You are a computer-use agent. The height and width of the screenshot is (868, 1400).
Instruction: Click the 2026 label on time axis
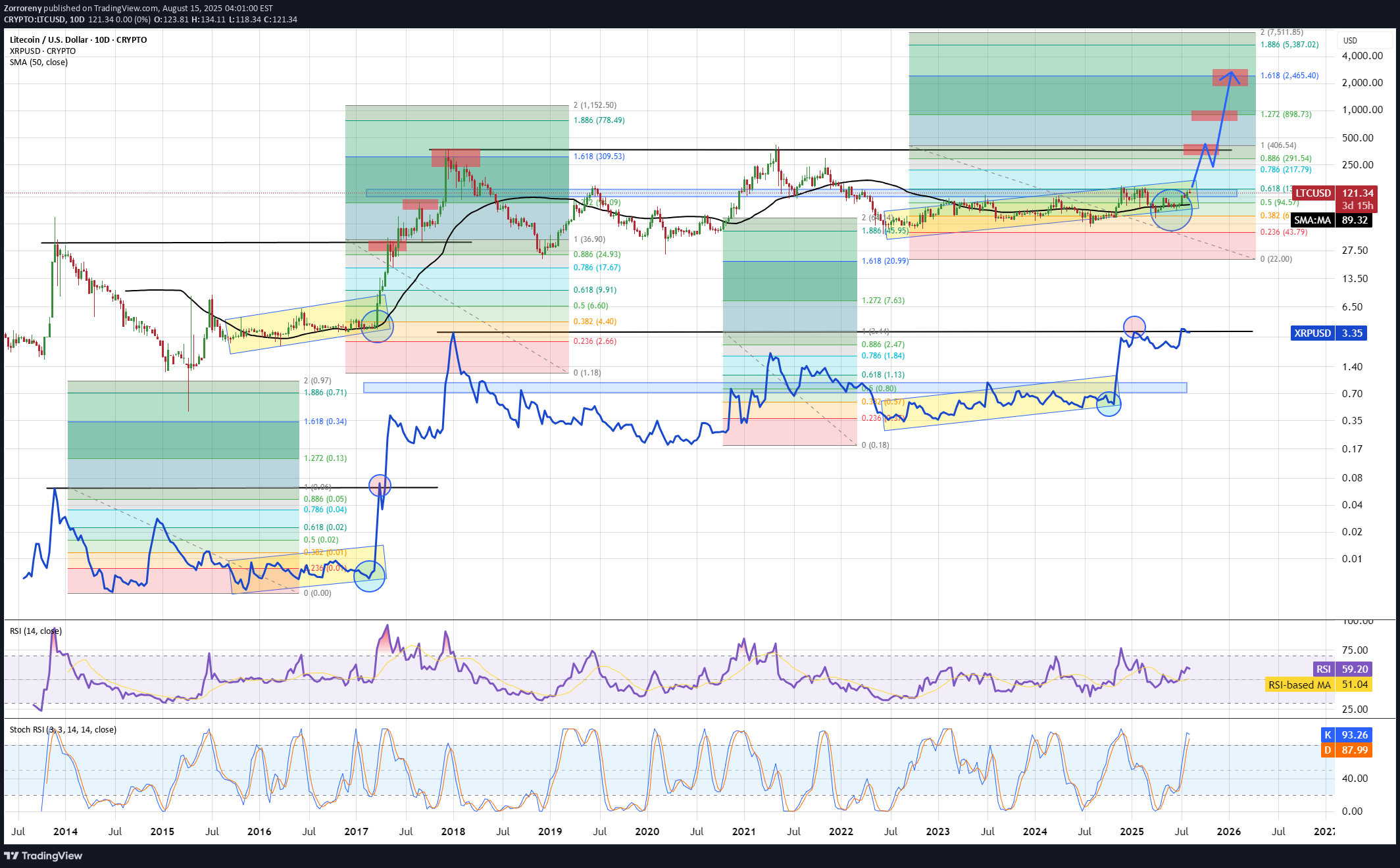point(1229,832)
